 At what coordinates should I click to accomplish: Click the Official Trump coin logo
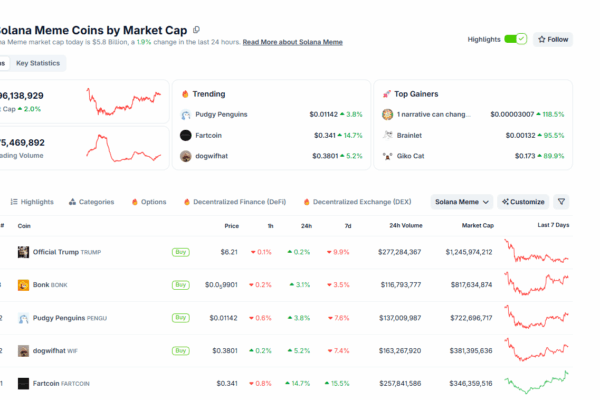pos(23,252)
